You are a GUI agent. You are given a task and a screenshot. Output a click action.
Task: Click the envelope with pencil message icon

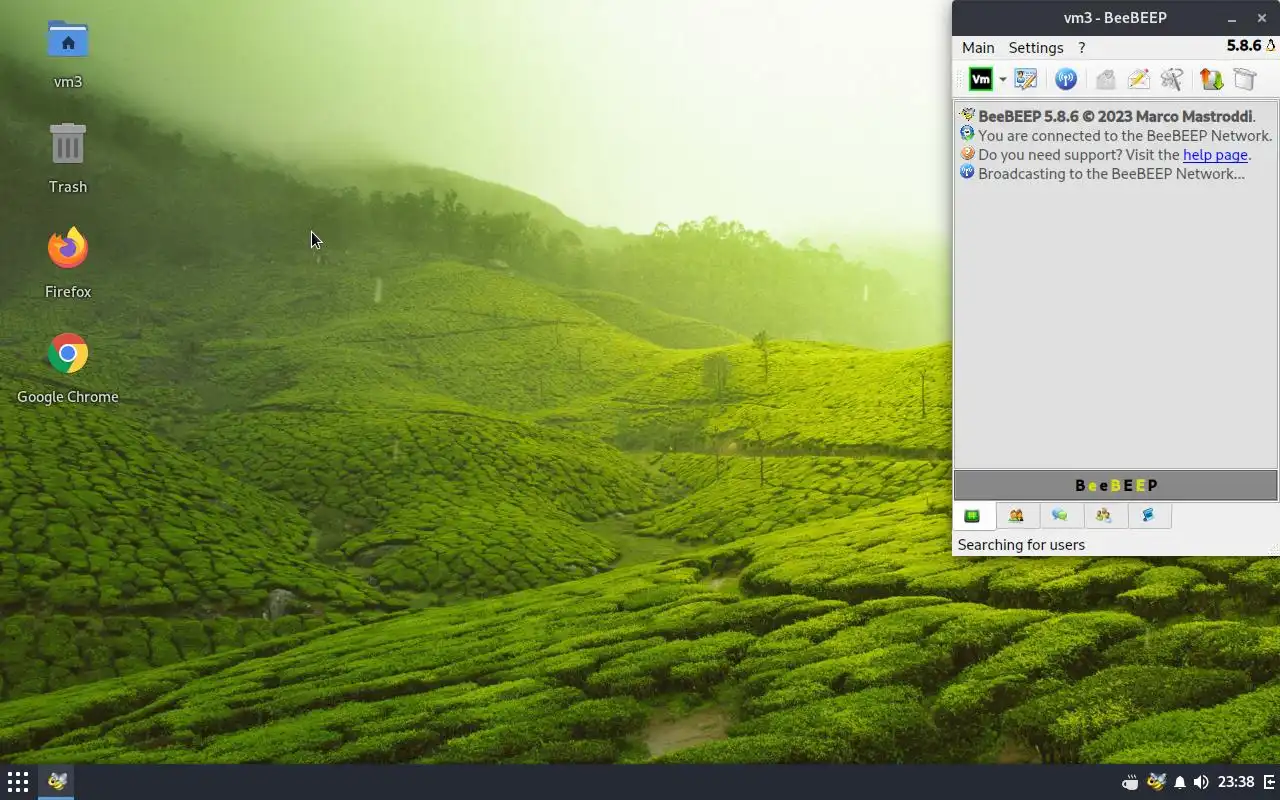[x=1138, y=79]
